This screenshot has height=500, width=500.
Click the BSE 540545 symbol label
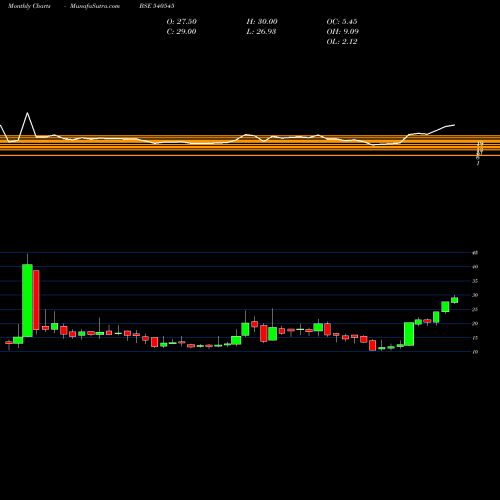(157, 6)
